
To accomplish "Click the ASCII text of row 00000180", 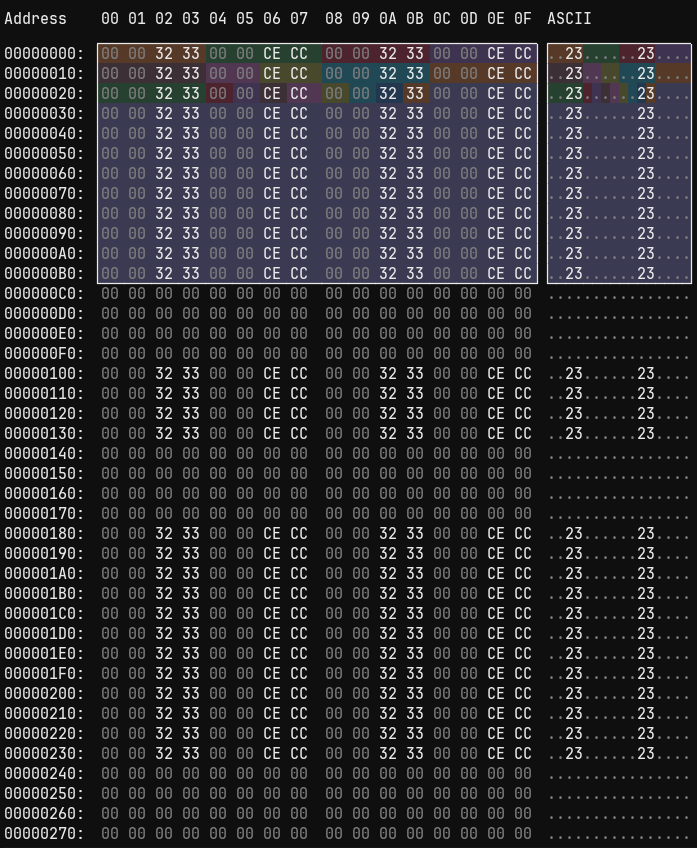I will click(619, 534).
